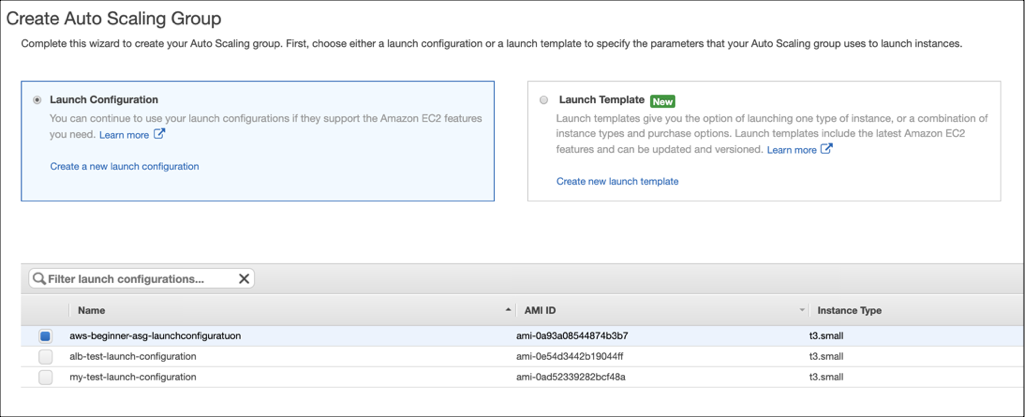Check the alb-test-launch-configuration checkbox
The image size is (1025, 417).
(45, 357)
